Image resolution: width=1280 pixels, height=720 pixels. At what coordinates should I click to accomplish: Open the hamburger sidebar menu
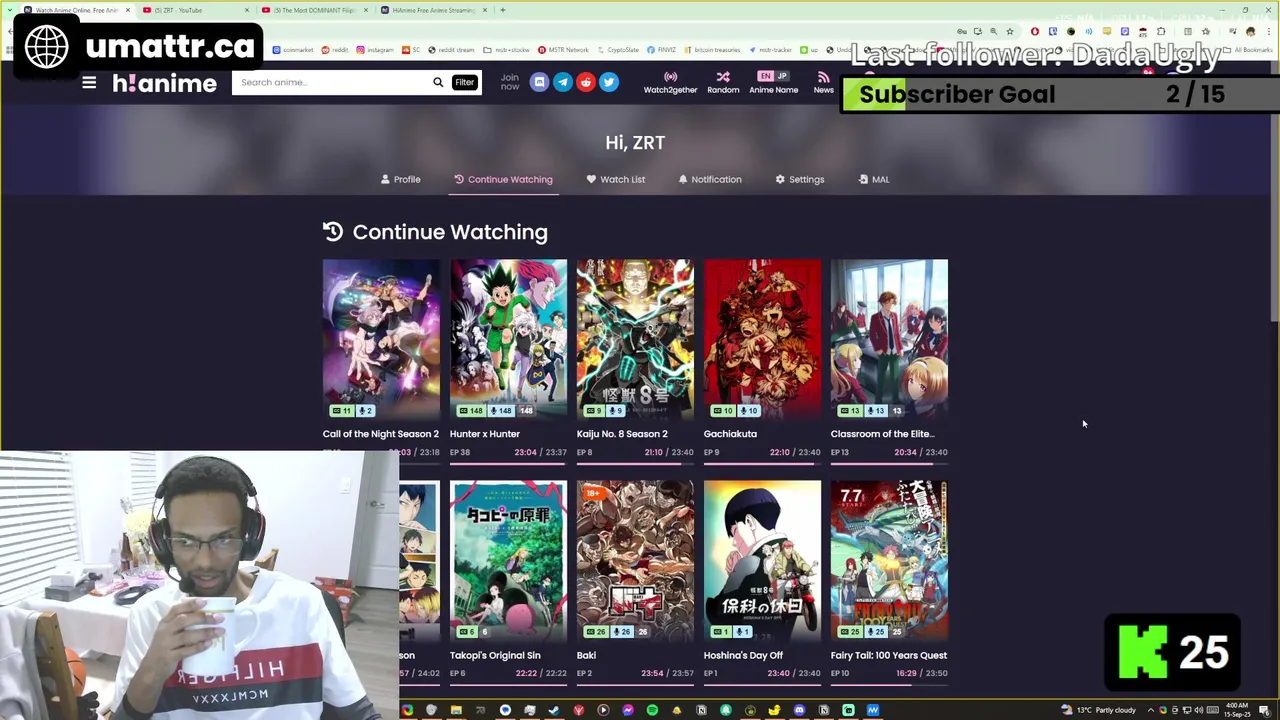click(89, 83)
